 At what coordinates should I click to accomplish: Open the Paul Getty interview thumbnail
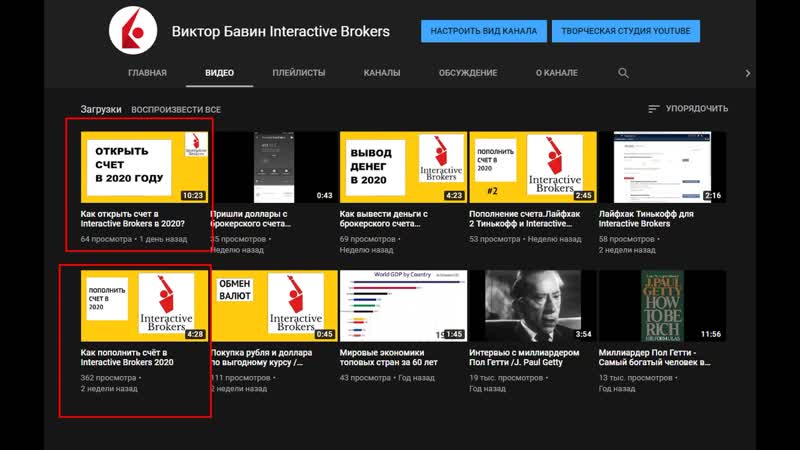533,306
